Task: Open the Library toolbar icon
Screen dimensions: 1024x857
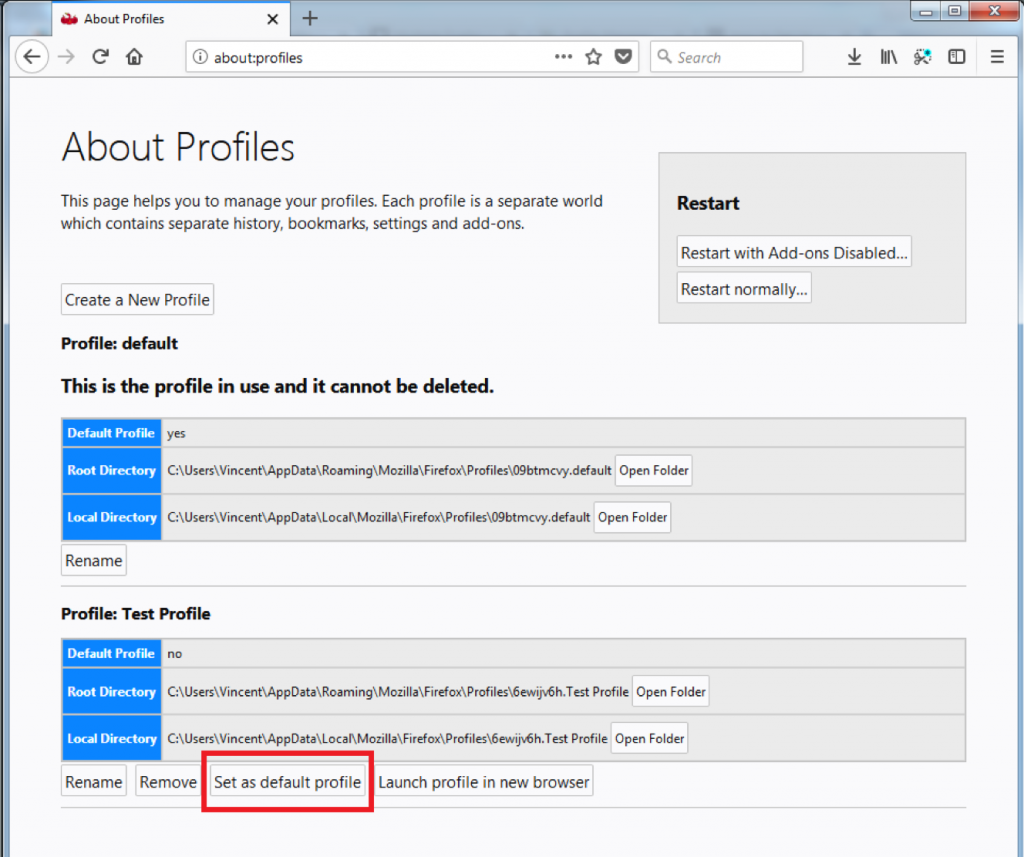Action: 888,57
